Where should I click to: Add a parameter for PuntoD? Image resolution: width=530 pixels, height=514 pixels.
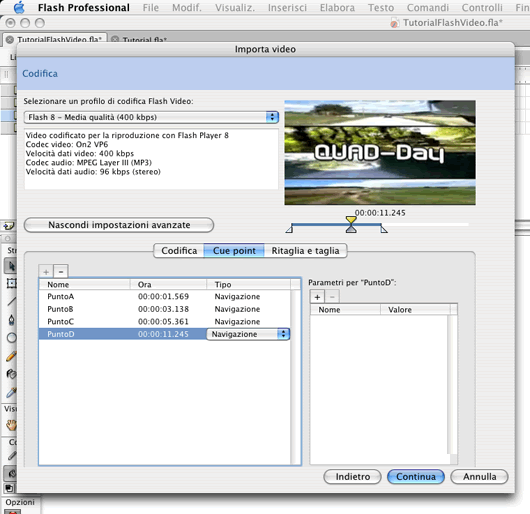point(317,297)
